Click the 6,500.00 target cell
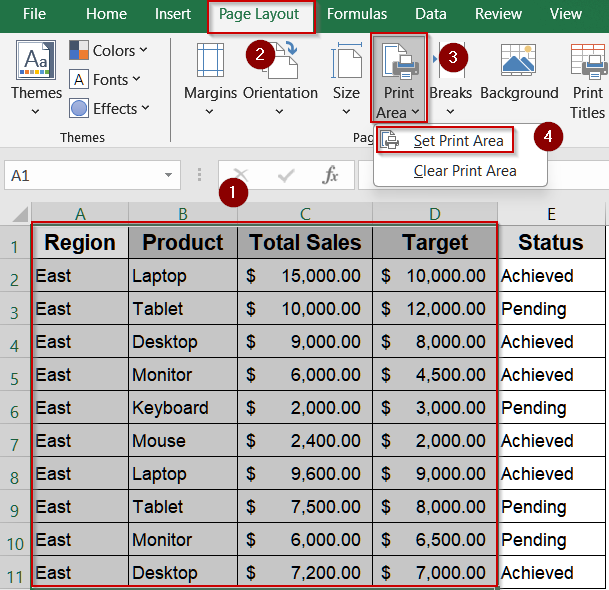Viewport: 609px width, 590px height. pyautogui.click(x=435, y=540)
